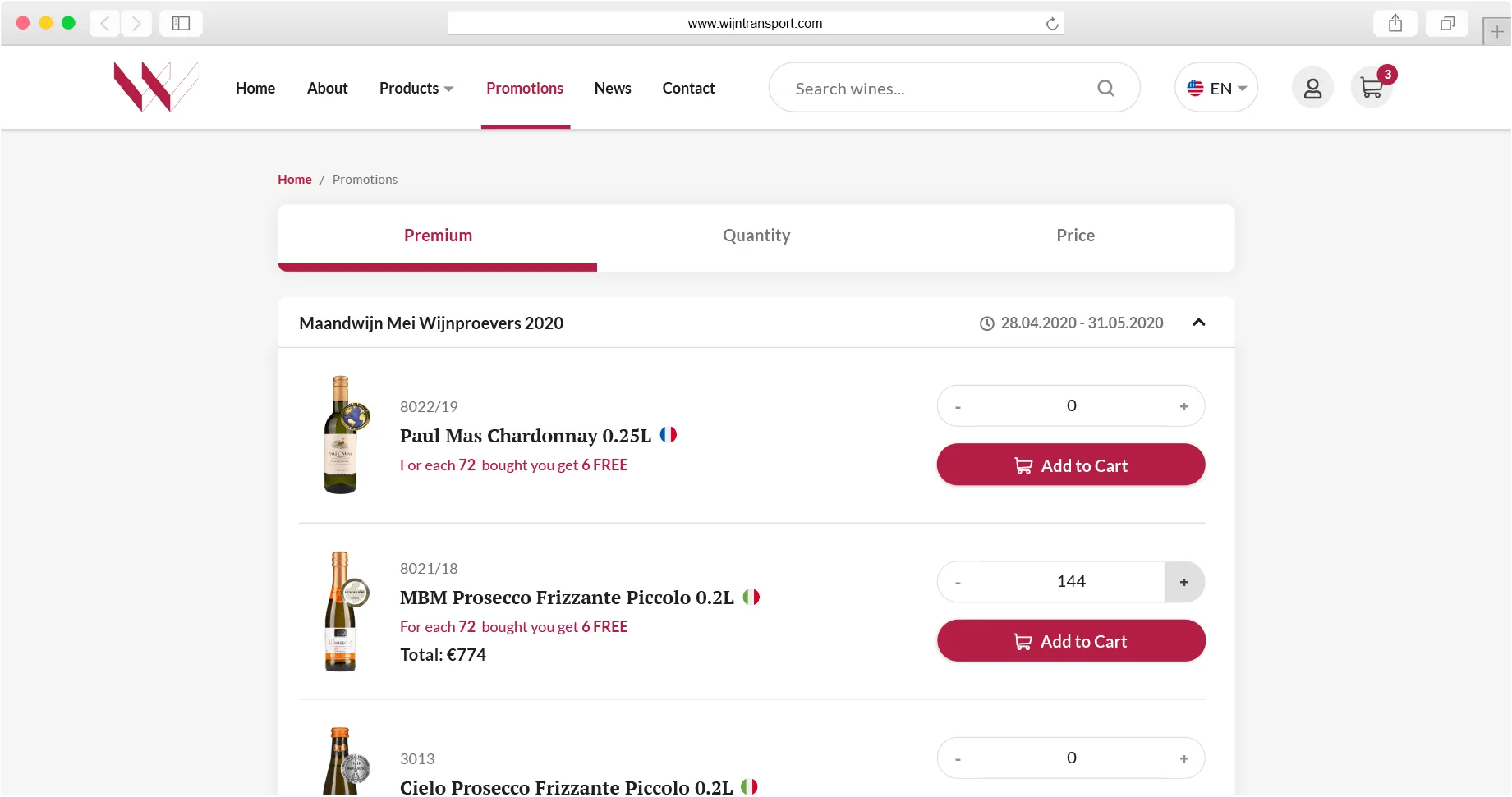Open the user account profile icon
Screen dimensions: 1512x797
coord(1312,88)
